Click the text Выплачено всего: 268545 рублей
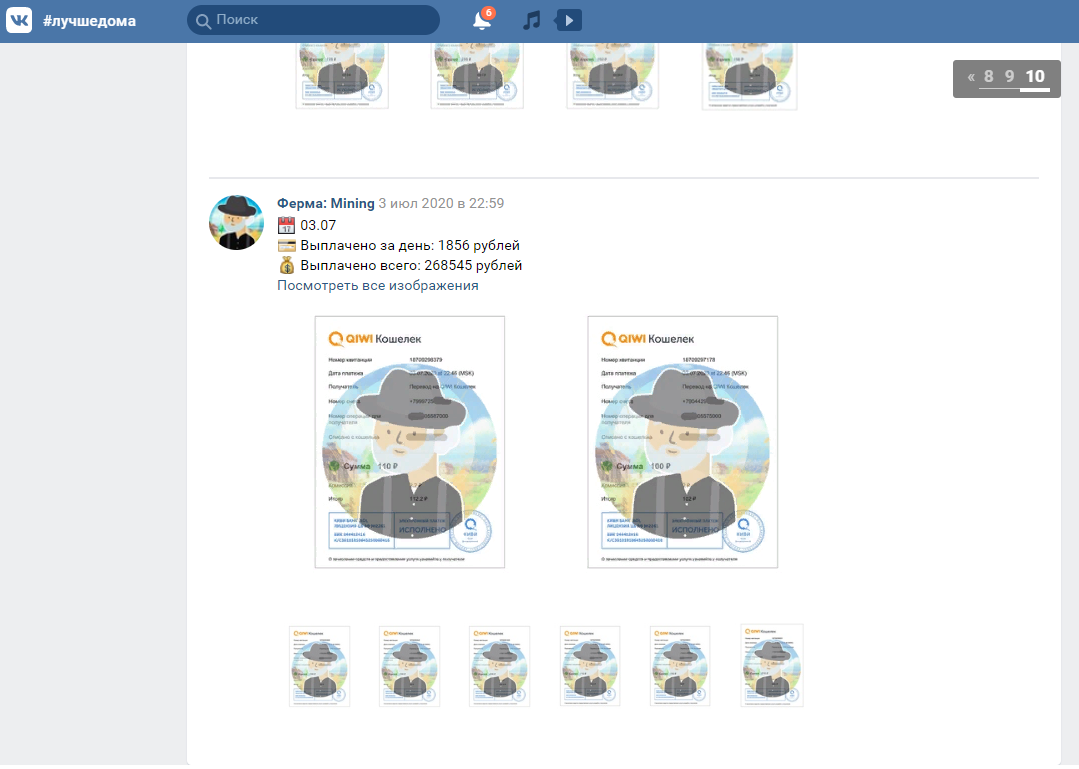Screen dimensions: 1079x769 click(x=412, y=266)
